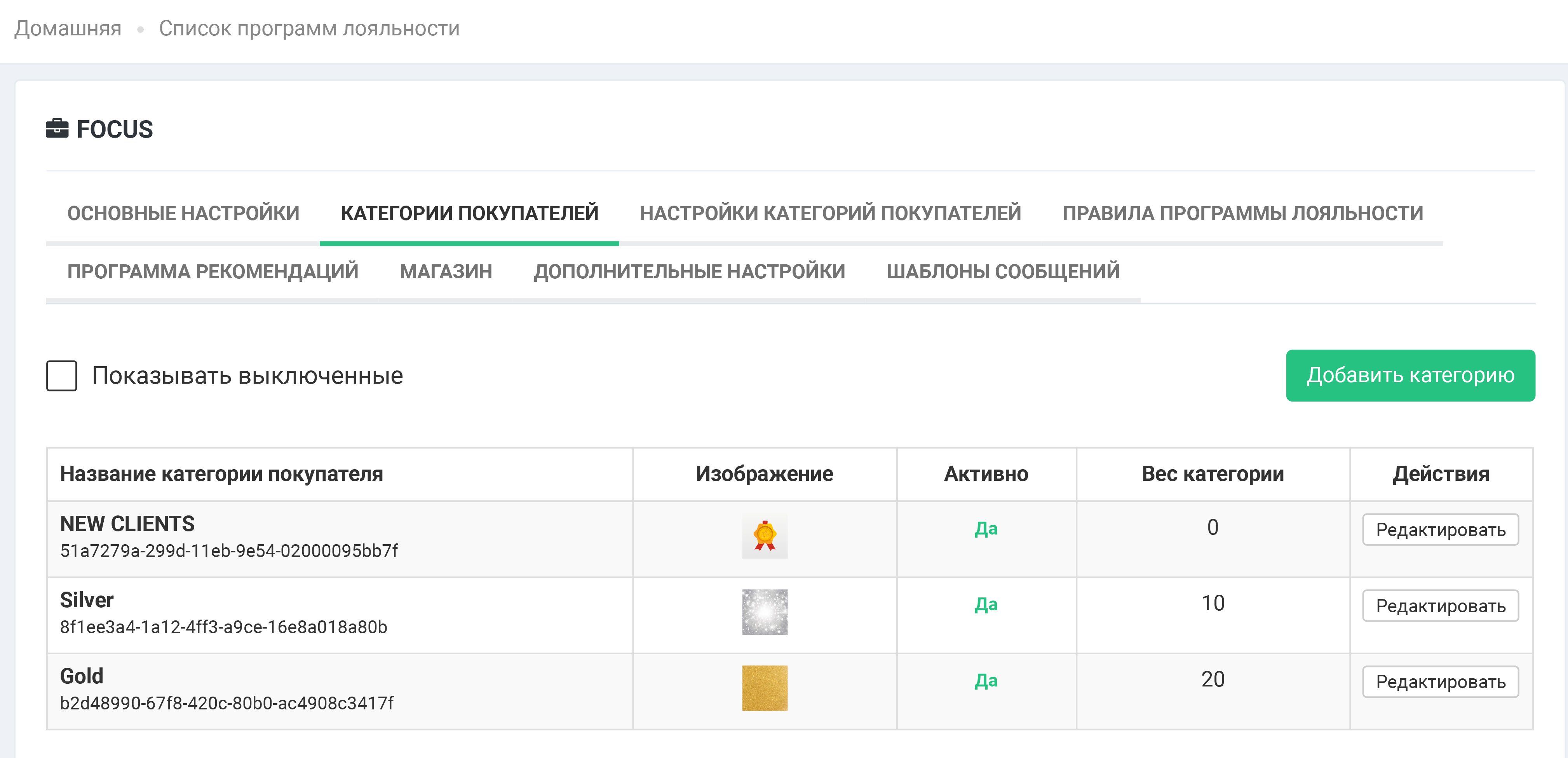Edit the Gold category
The height and width of the screenshot is (758, 1568).
pos(1440,682)
